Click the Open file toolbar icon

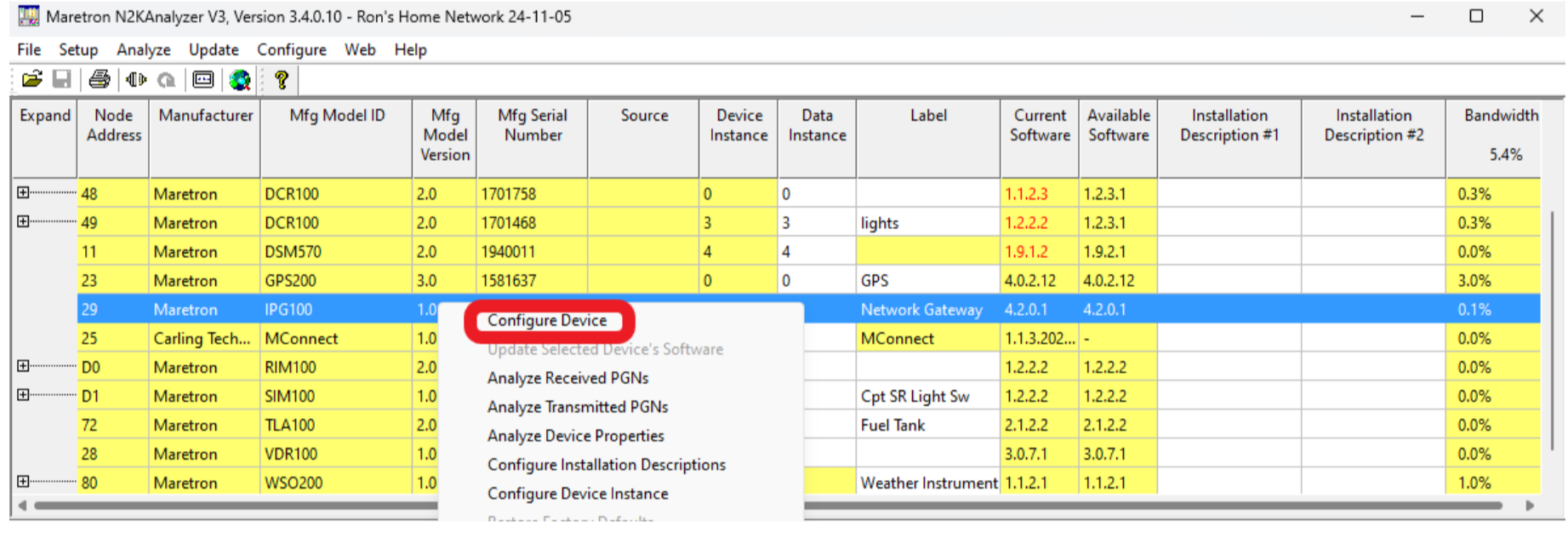pos(31,80)
